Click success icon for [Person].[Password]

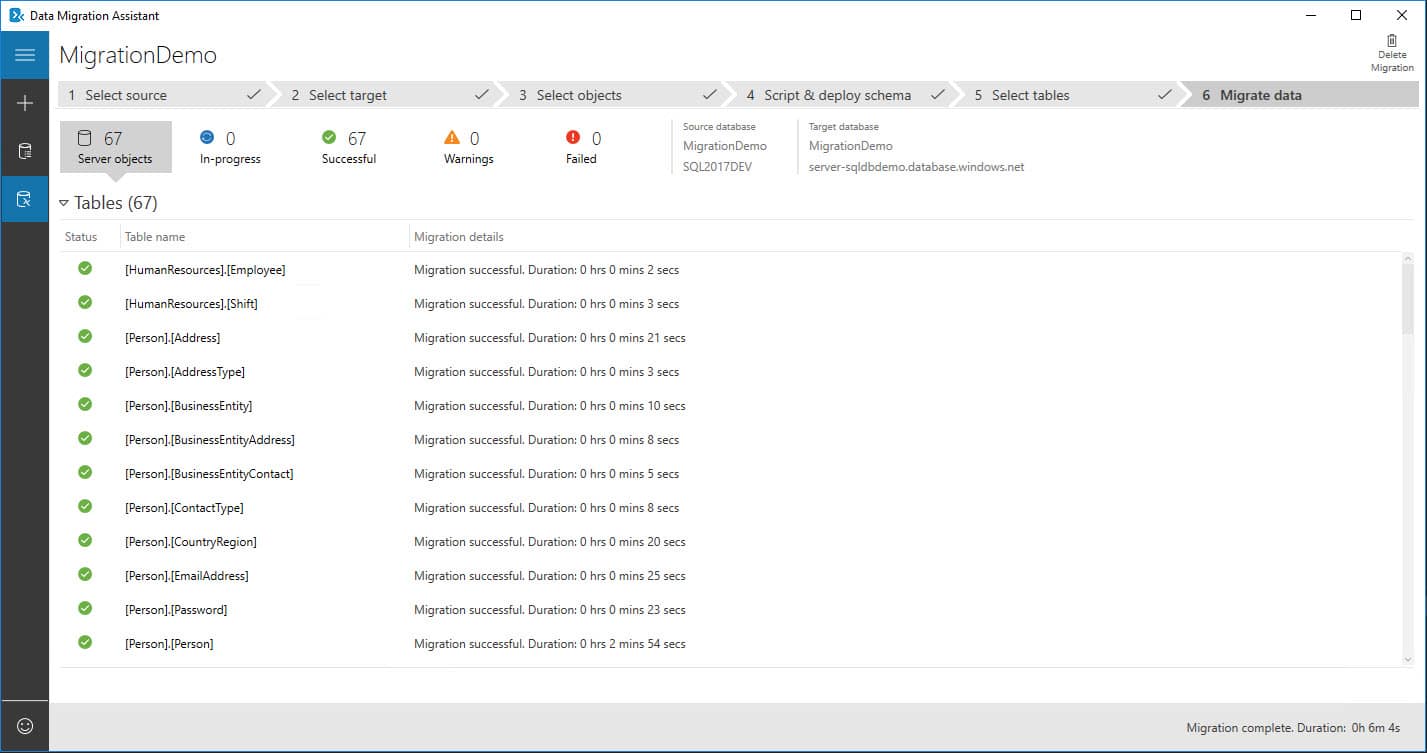(85, 608)
